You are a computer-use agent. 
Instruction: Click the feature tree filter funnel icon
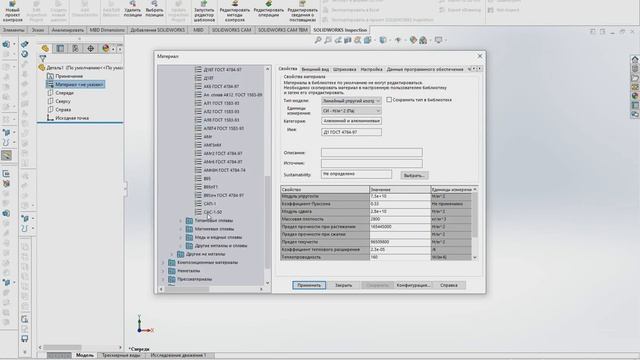[42, 59]
